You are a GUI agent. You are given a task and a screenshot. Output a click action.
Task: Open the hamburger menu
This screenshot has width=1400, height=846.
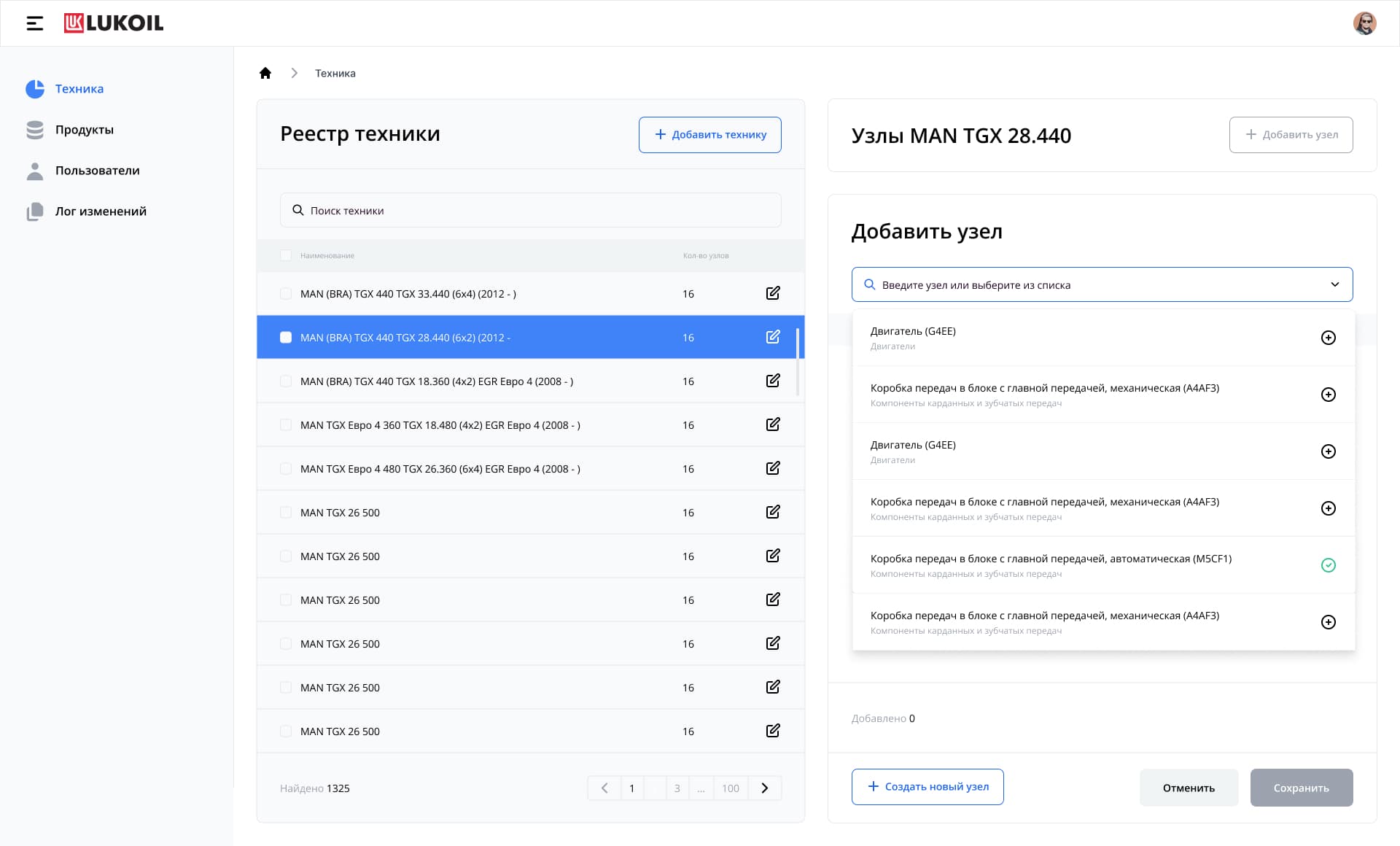(x=34, y=23)
